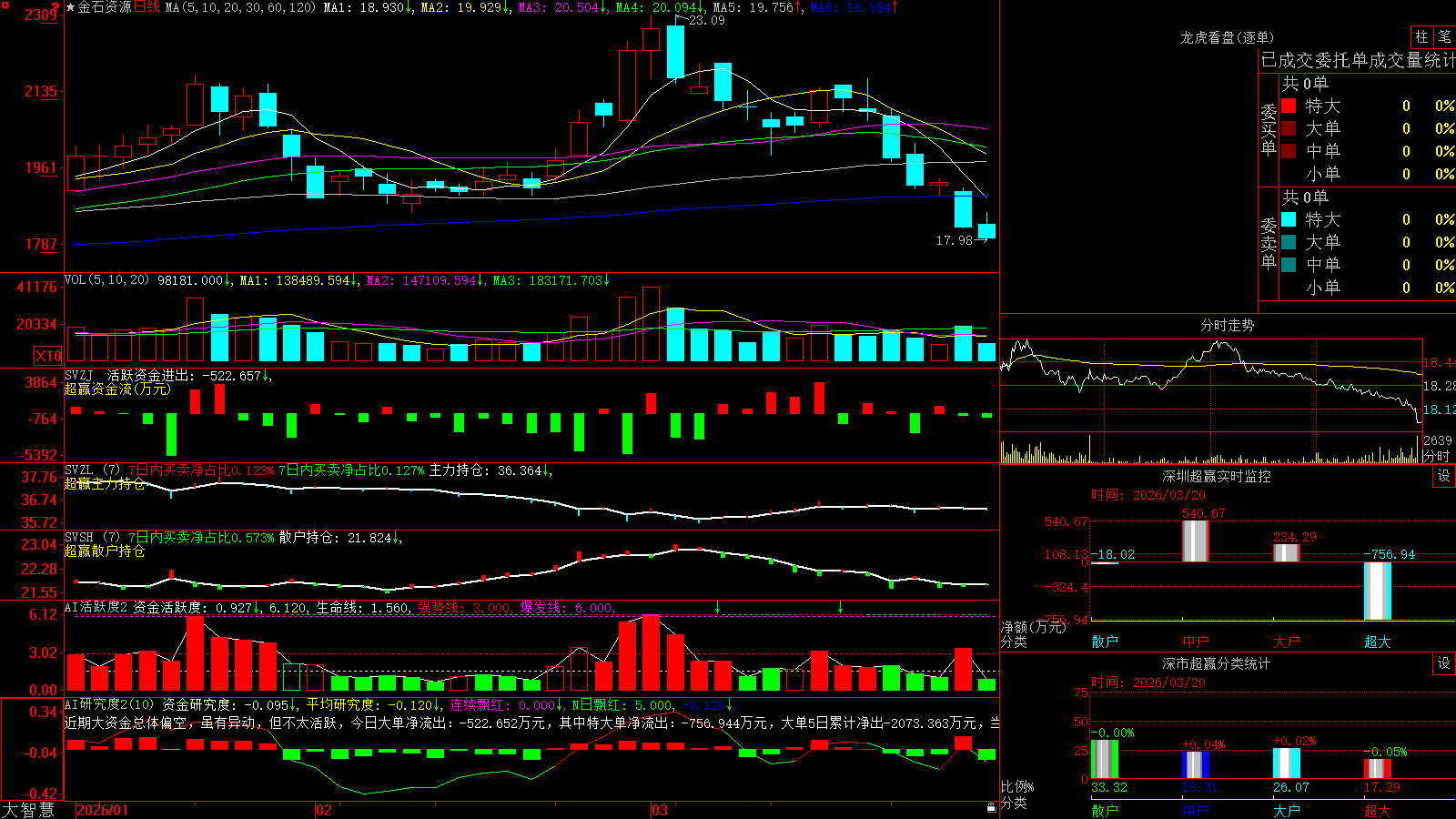Click the 23.09 high price marker
This screenshot has width=1456, height=819.
707,20
